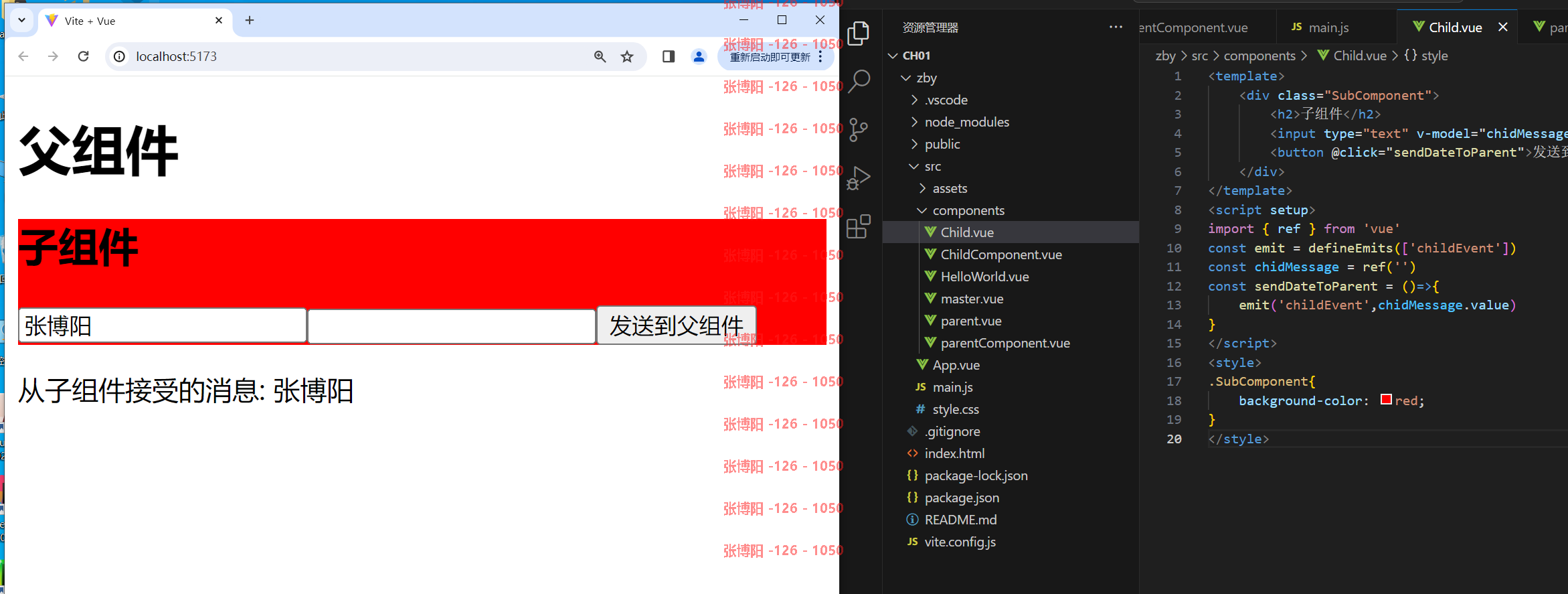
Task: Open the Search view in VS Code
Action: coord(859,81)
